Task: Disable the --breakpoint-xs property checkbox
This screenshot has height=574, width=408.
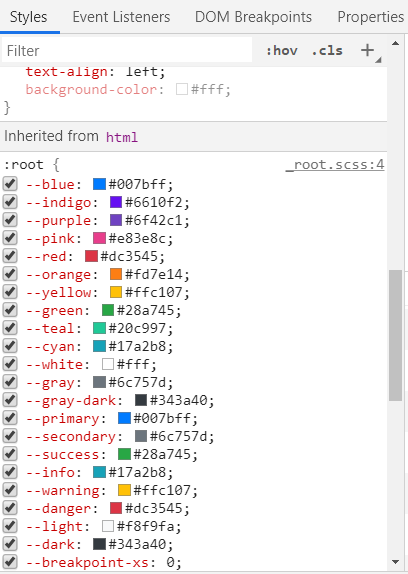Action: pos(10,562)
